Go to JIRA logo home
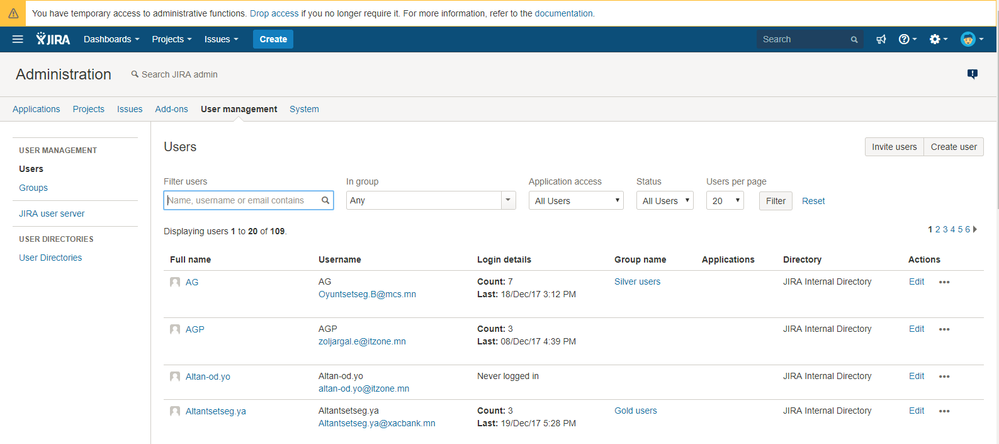The image size is (999, 444). 53,39
